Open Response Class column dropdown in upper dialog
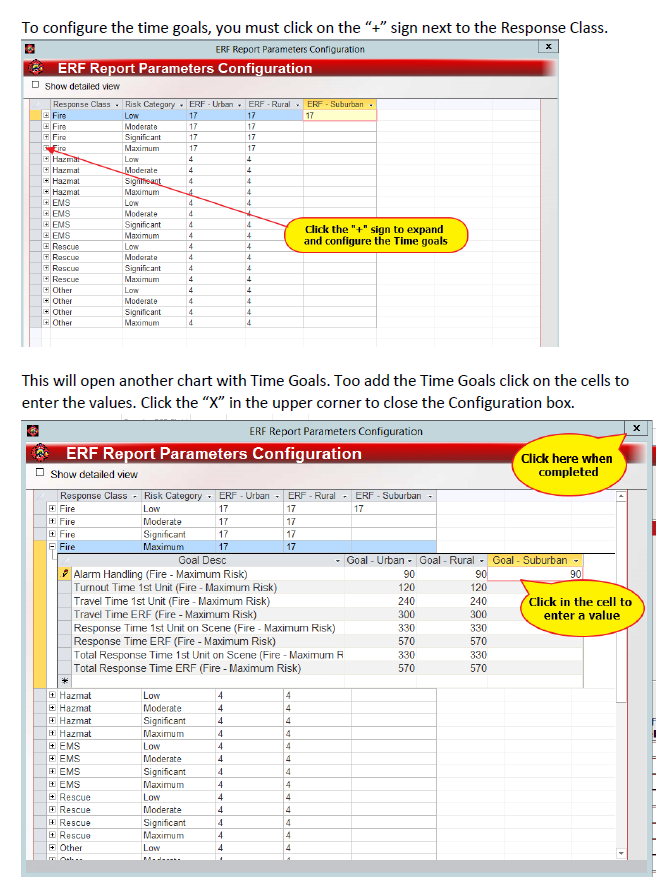The height and width of the screenshot is (886, 671). (117, 105)
